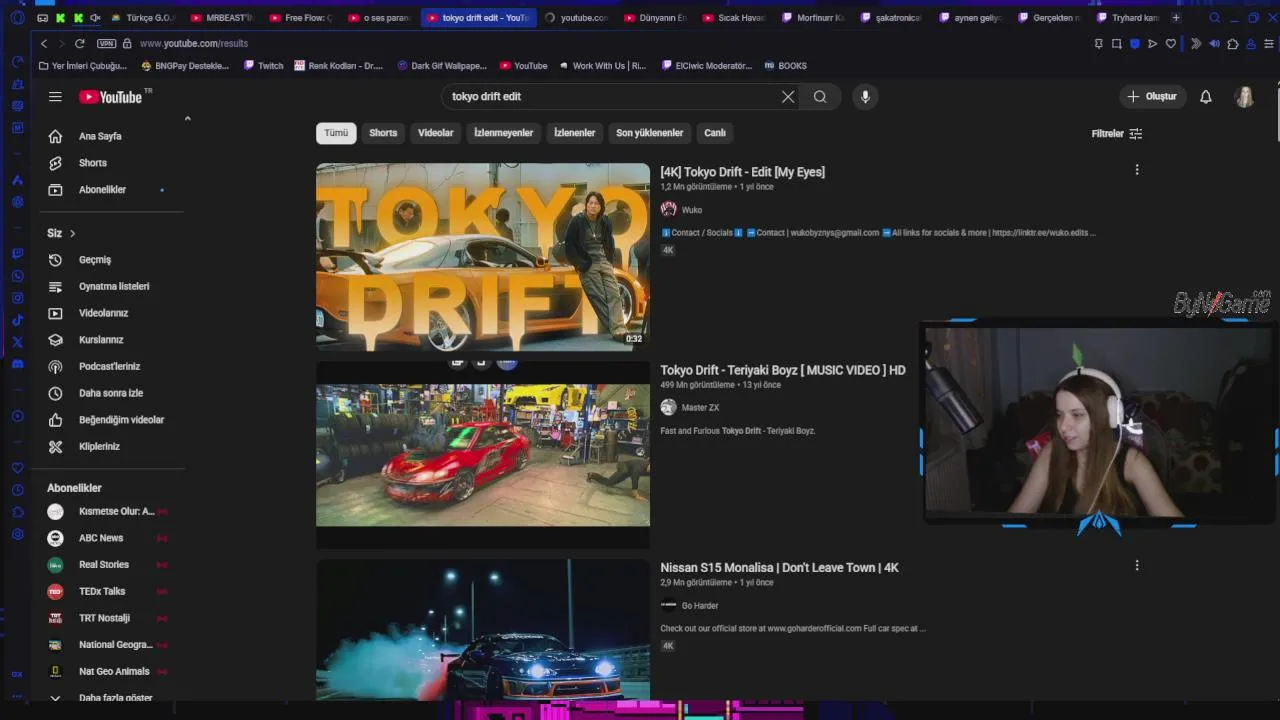Open Instagram in Opera sidebar
1280x720 pixels.
[17, 298]
